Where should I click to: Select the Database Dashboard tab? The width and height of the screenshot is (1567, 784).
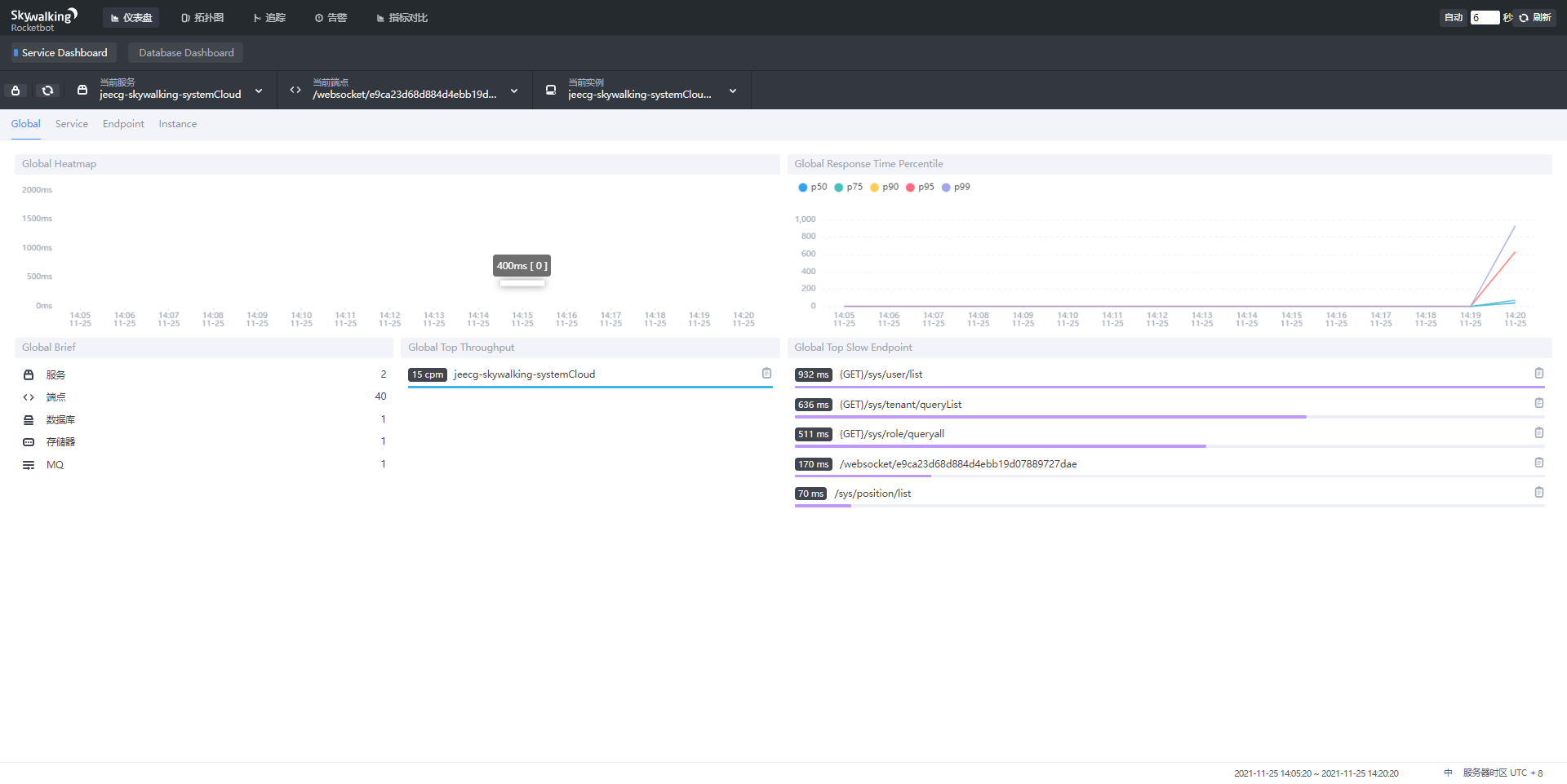click(186, 53)
